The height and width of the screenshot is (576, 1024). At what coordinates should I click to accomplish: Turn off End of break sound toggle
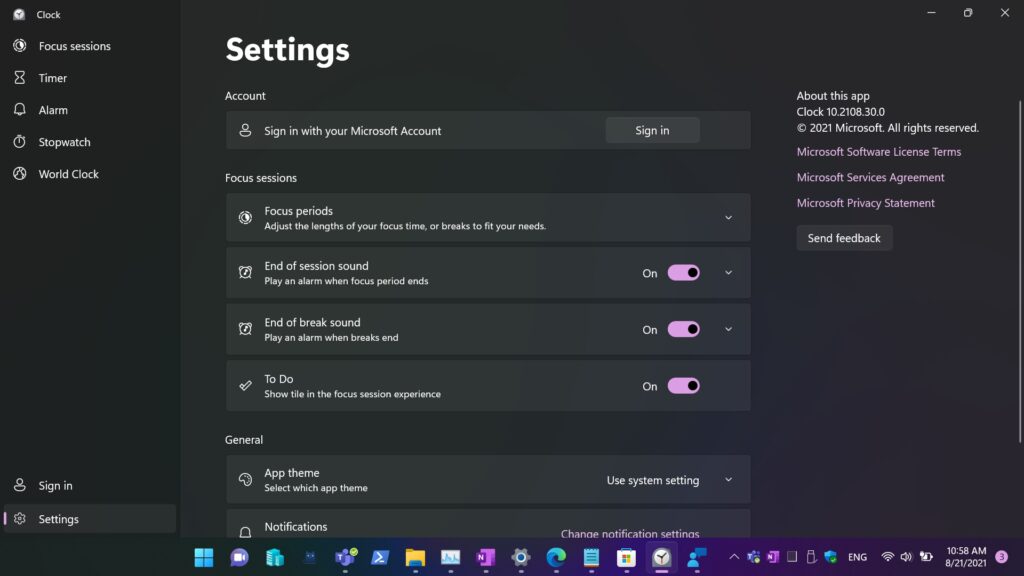683,329
